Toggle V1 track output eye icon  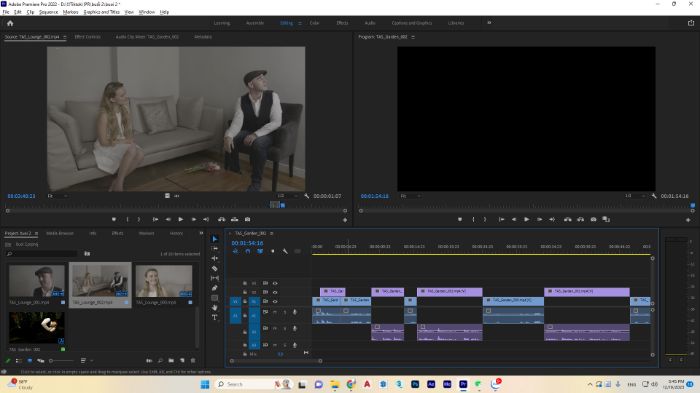click(275, 301)
